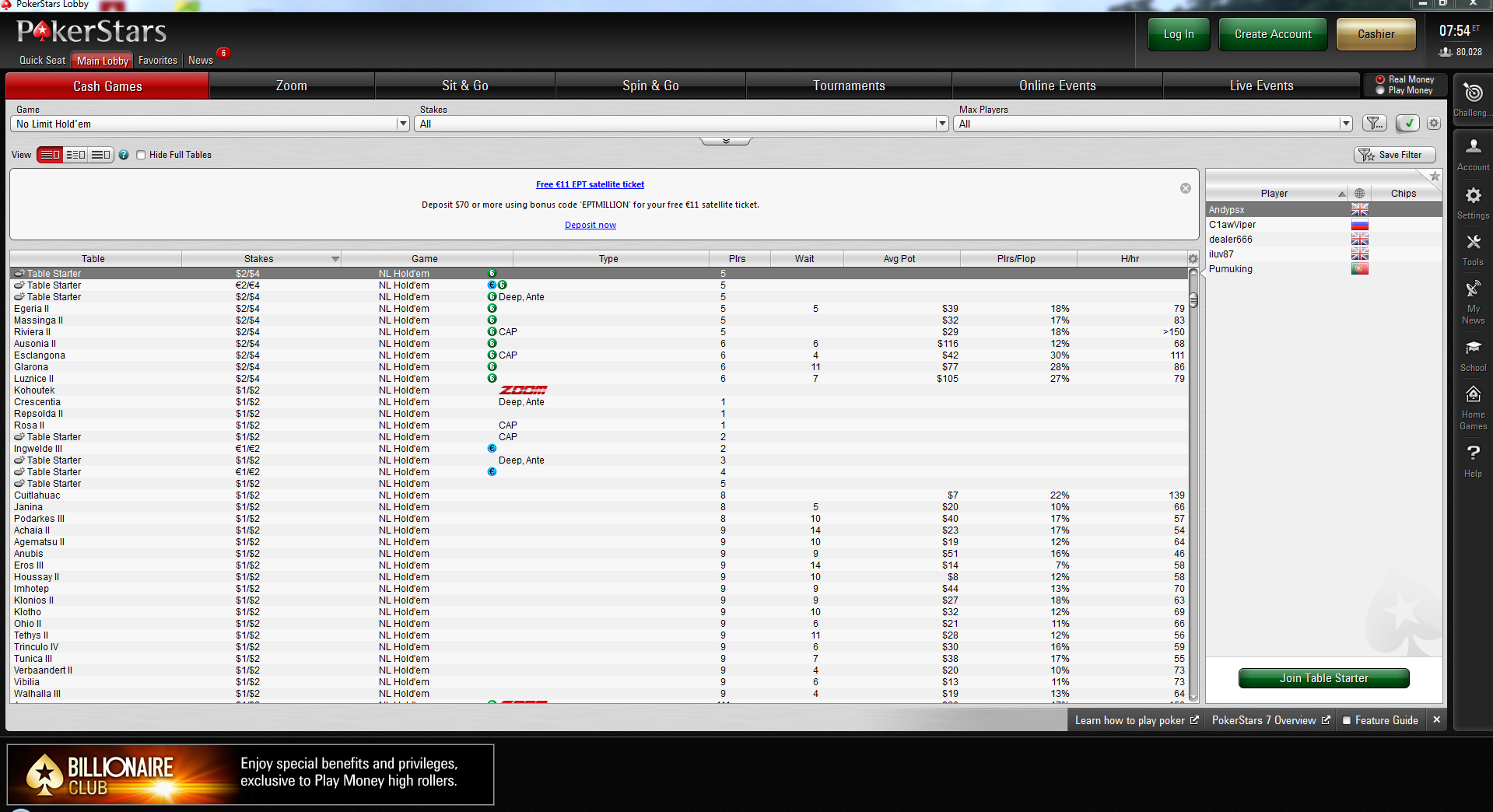The image size is (1493, 812).
Task: Switch to the Live Events tab
Action: click(x=1262, y=86)
